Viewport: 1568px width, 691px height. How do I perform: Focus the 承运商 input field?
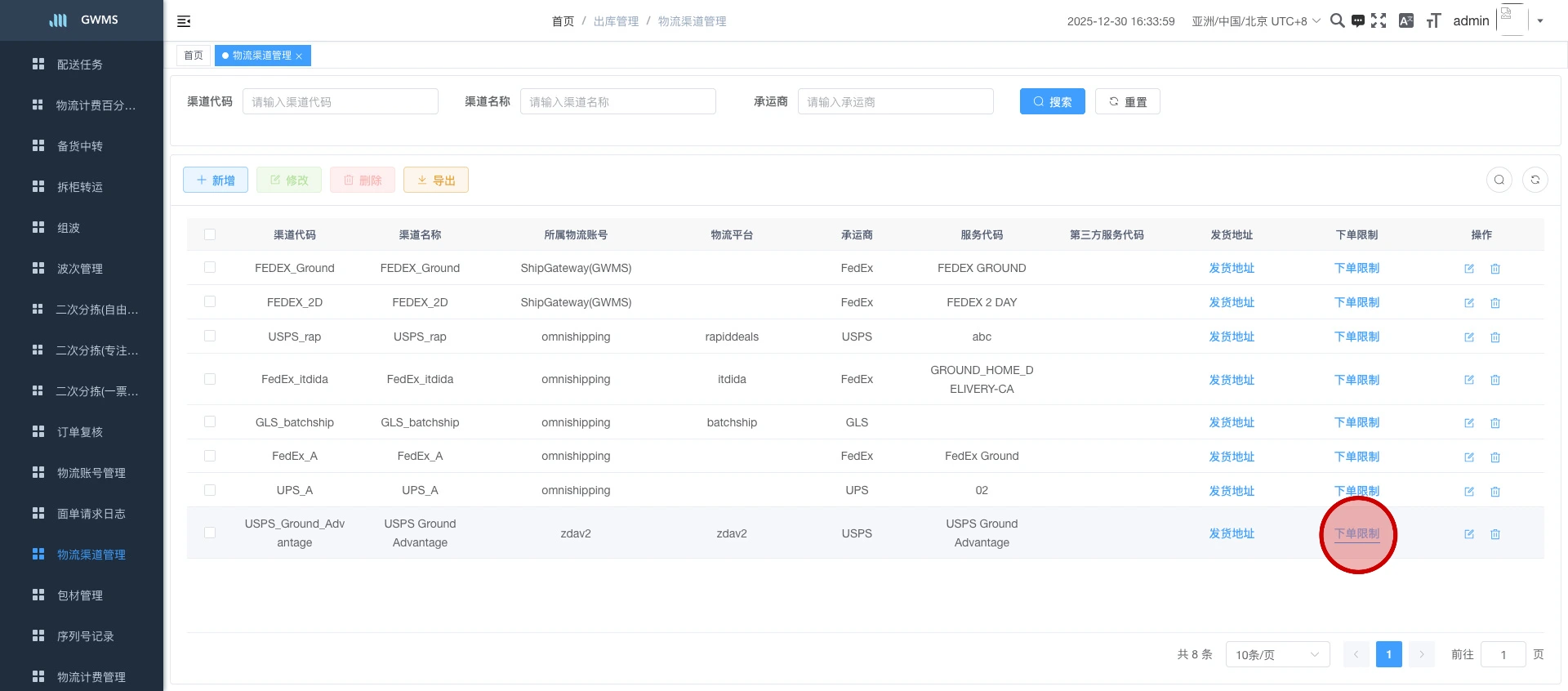(896, 101)
